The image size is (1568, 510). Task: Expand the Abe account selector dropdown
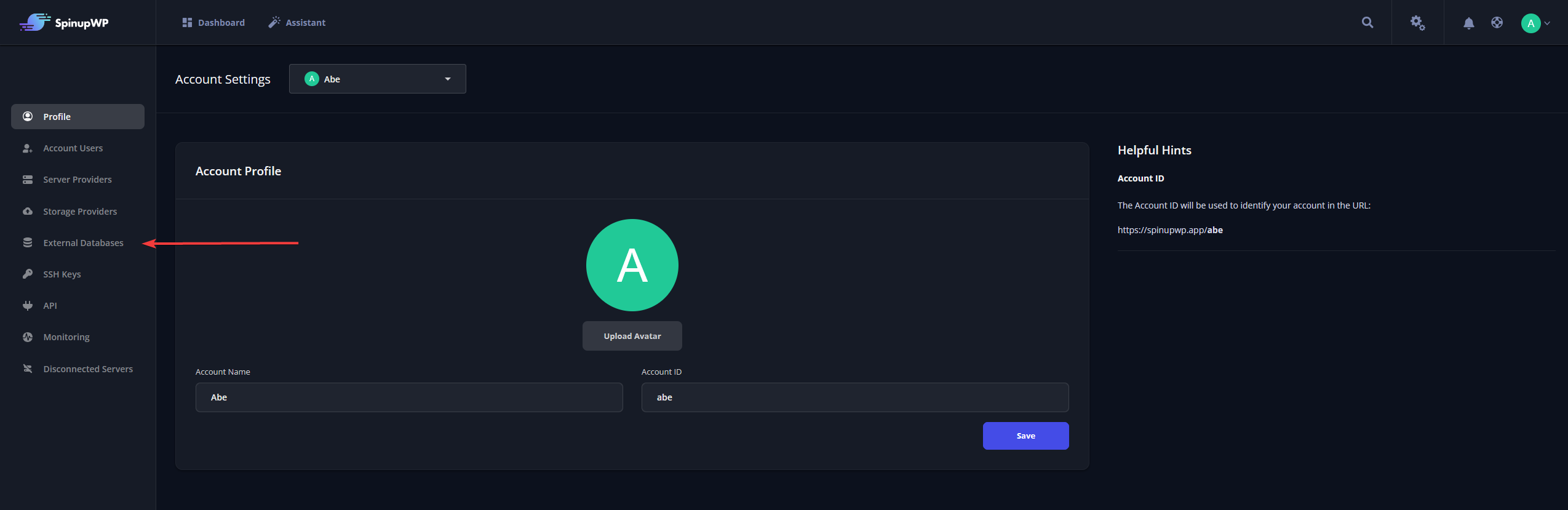(x=377, y=79)
